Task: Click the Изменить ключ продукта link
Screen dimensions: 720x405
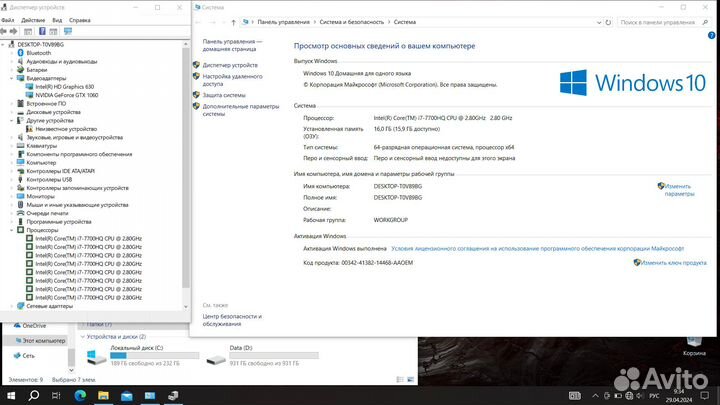Action: [674, 263]
